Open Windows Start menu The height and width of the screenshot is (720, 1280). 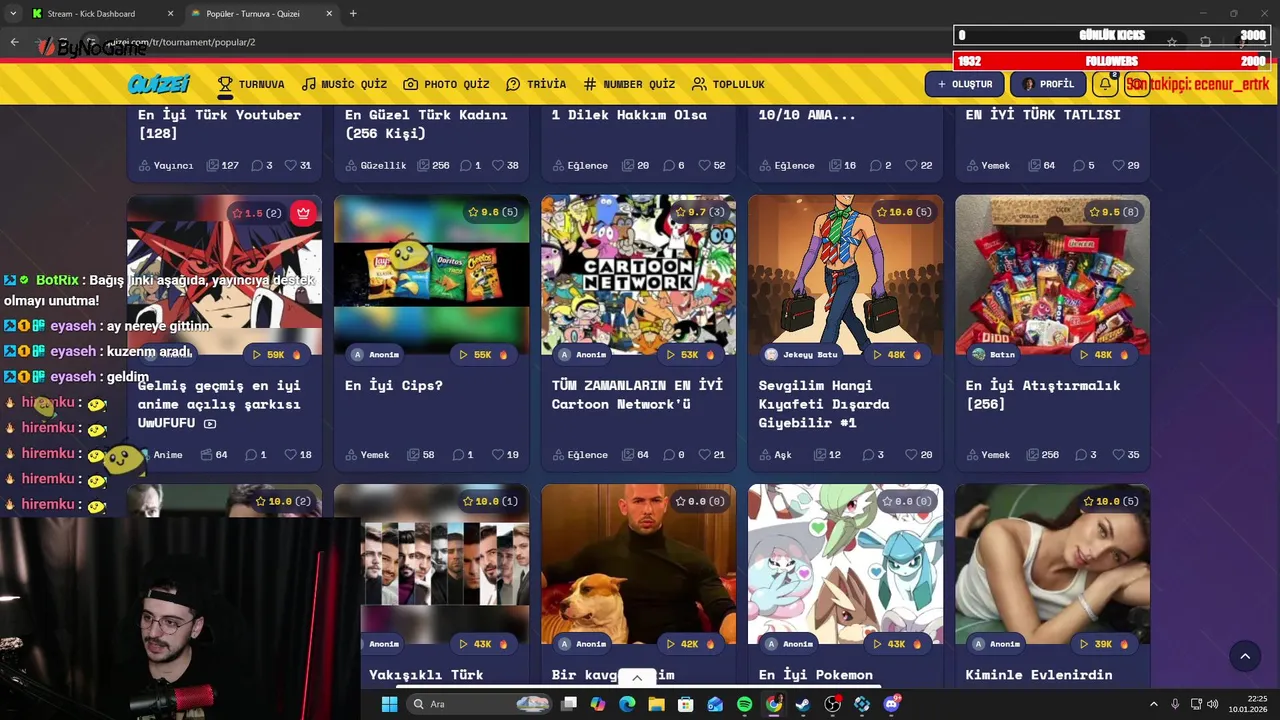(389, 704)
